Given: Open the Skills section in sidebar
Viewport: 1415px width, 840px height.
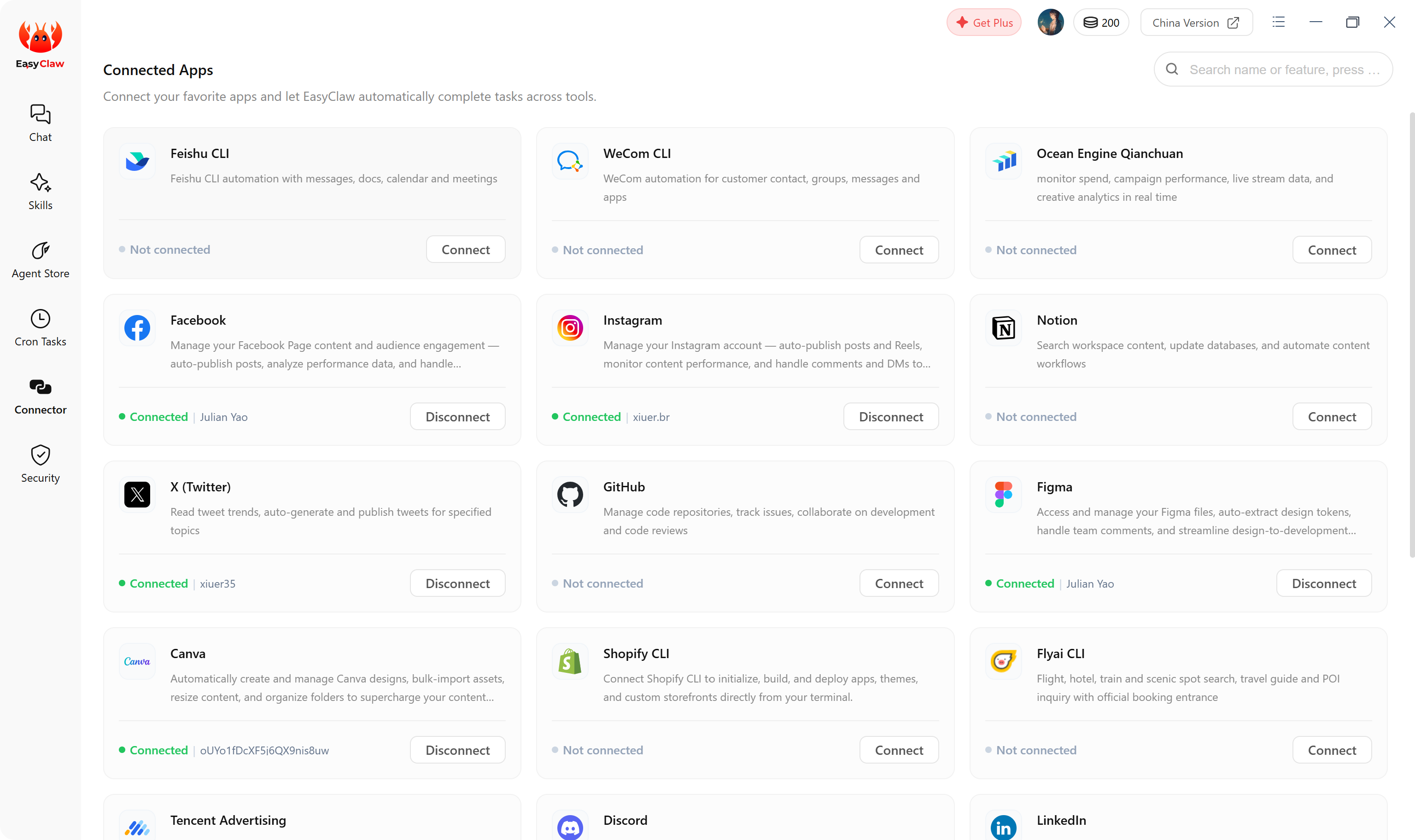Looking at the screenshot, I should pyautogui.click(x=40, y=191).
